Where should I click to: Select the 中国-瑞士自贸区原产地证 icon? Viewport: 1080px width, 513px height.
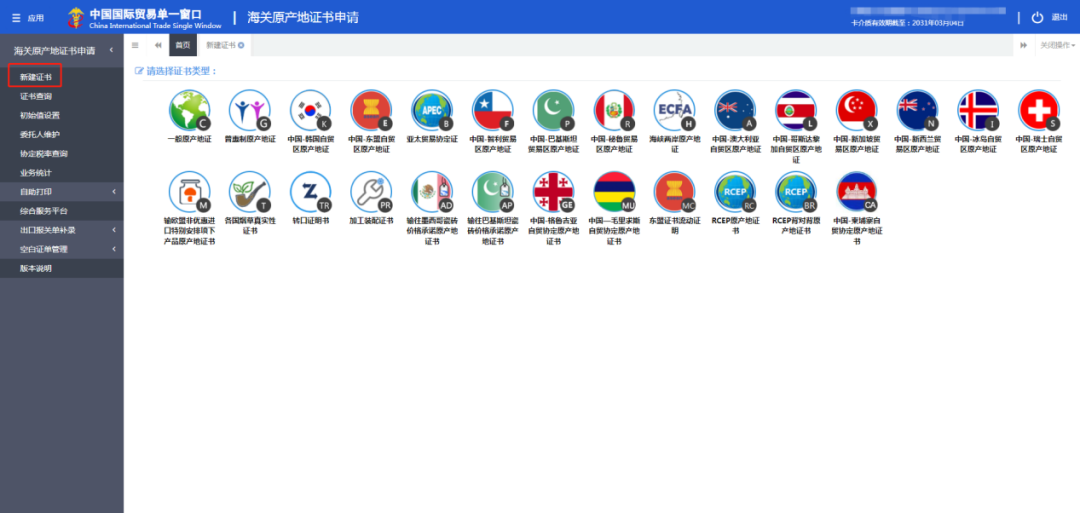coord(1038,110)
